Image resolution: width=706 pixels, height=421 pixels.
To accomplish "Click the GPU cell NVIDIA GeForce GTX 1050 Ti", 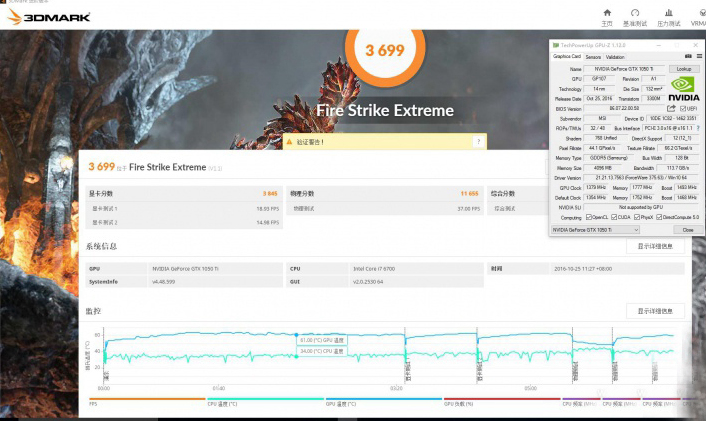I will coord(215,269).
